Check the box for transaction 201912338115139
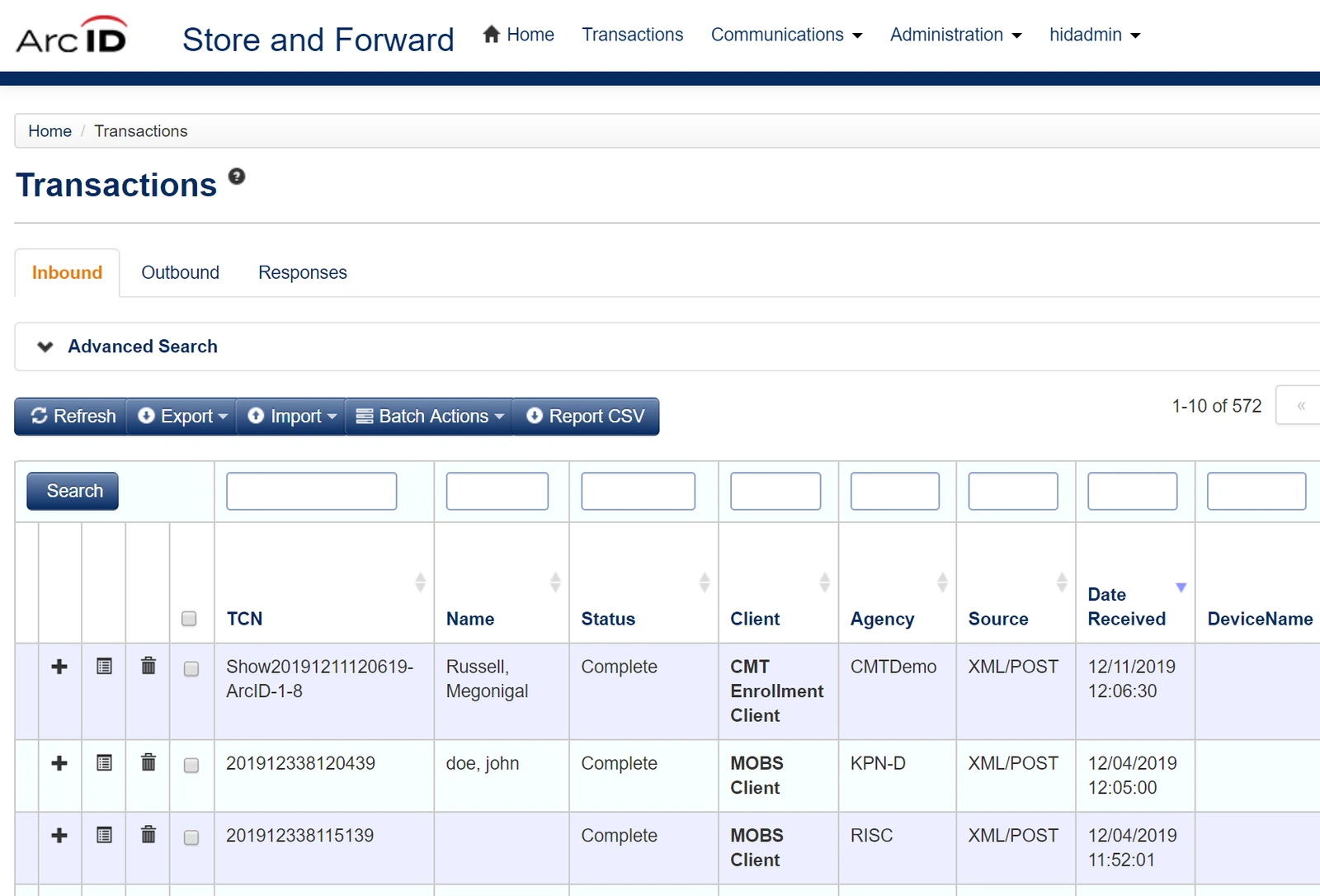The height and width of the screenshot is (896, 1320). [x=191, y=837]
